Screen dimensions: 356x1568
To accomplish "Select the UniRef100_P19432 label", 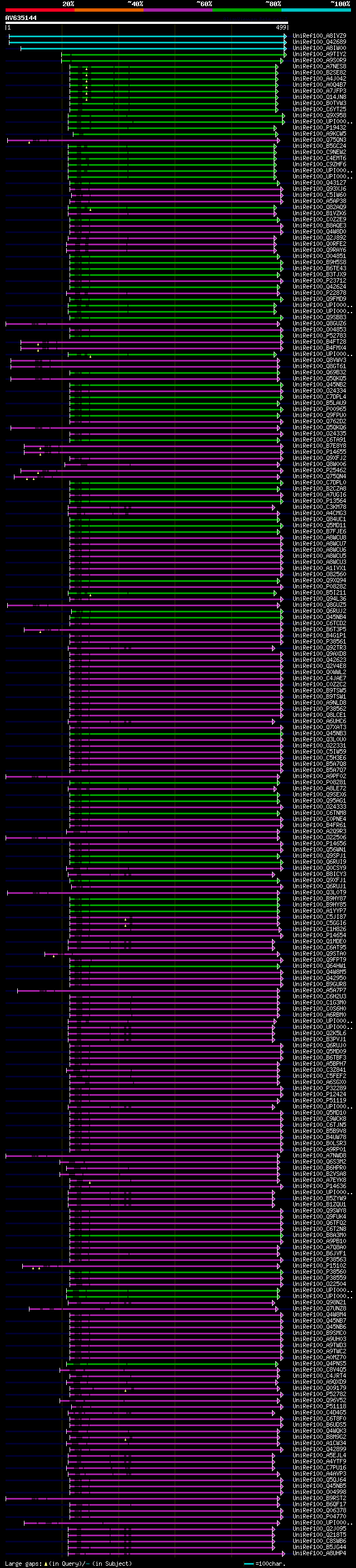I will (x=319, y=128).
